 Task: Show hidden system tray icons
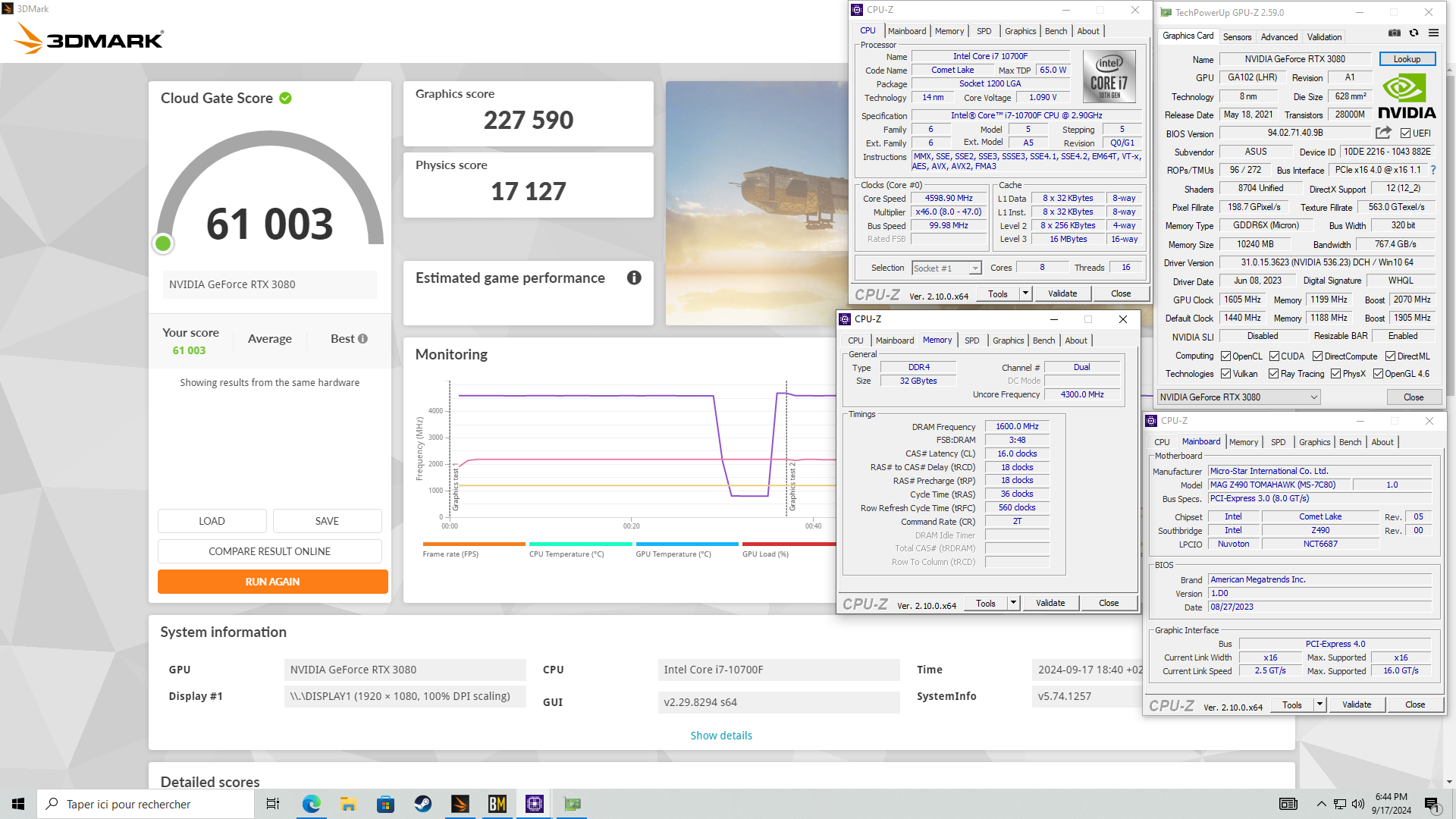pyautogui.click(x=1321, y=804)
